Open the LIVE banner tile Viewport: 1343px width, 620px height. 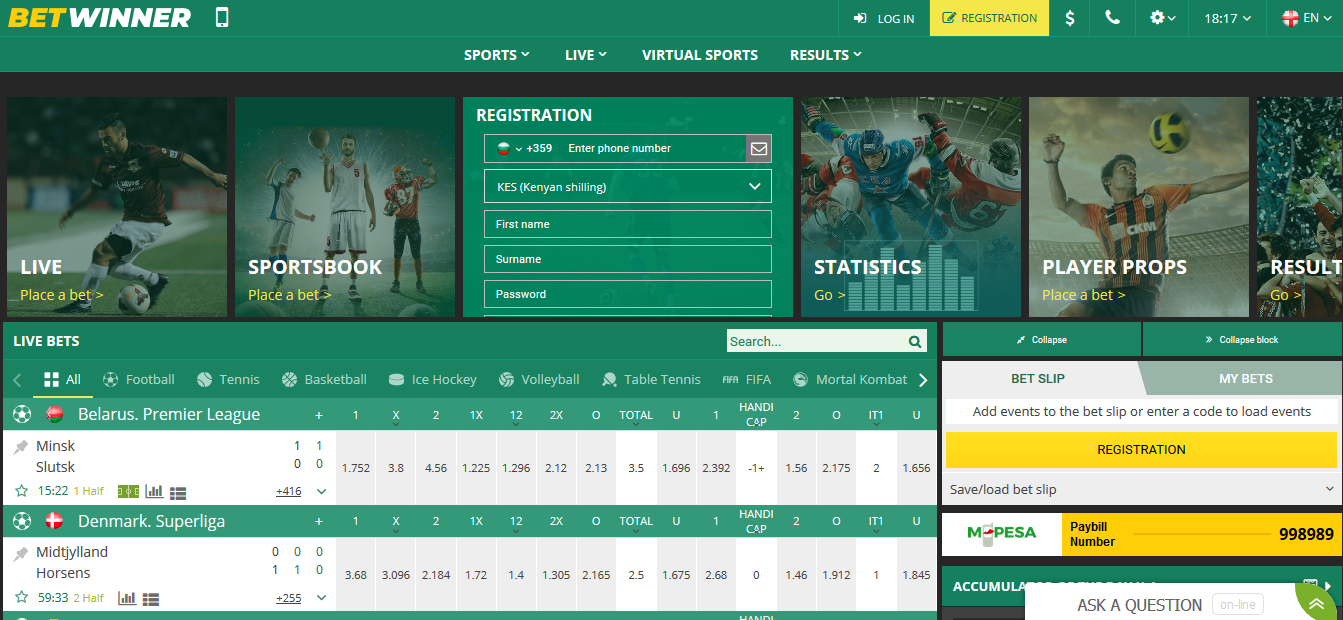pyautogui.click(x=117, y=207)
